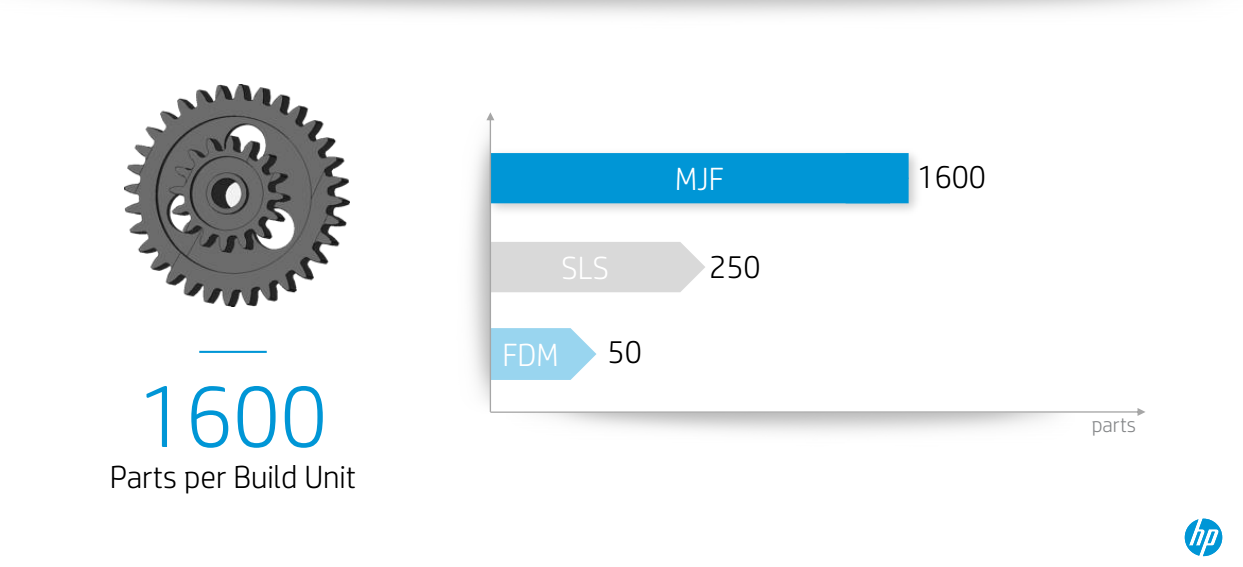Image resolution: width=1243 pixels, height=567 pixels.
Task: Click the horizontal axis arrow tip
Action: (x=1141, y=411)
